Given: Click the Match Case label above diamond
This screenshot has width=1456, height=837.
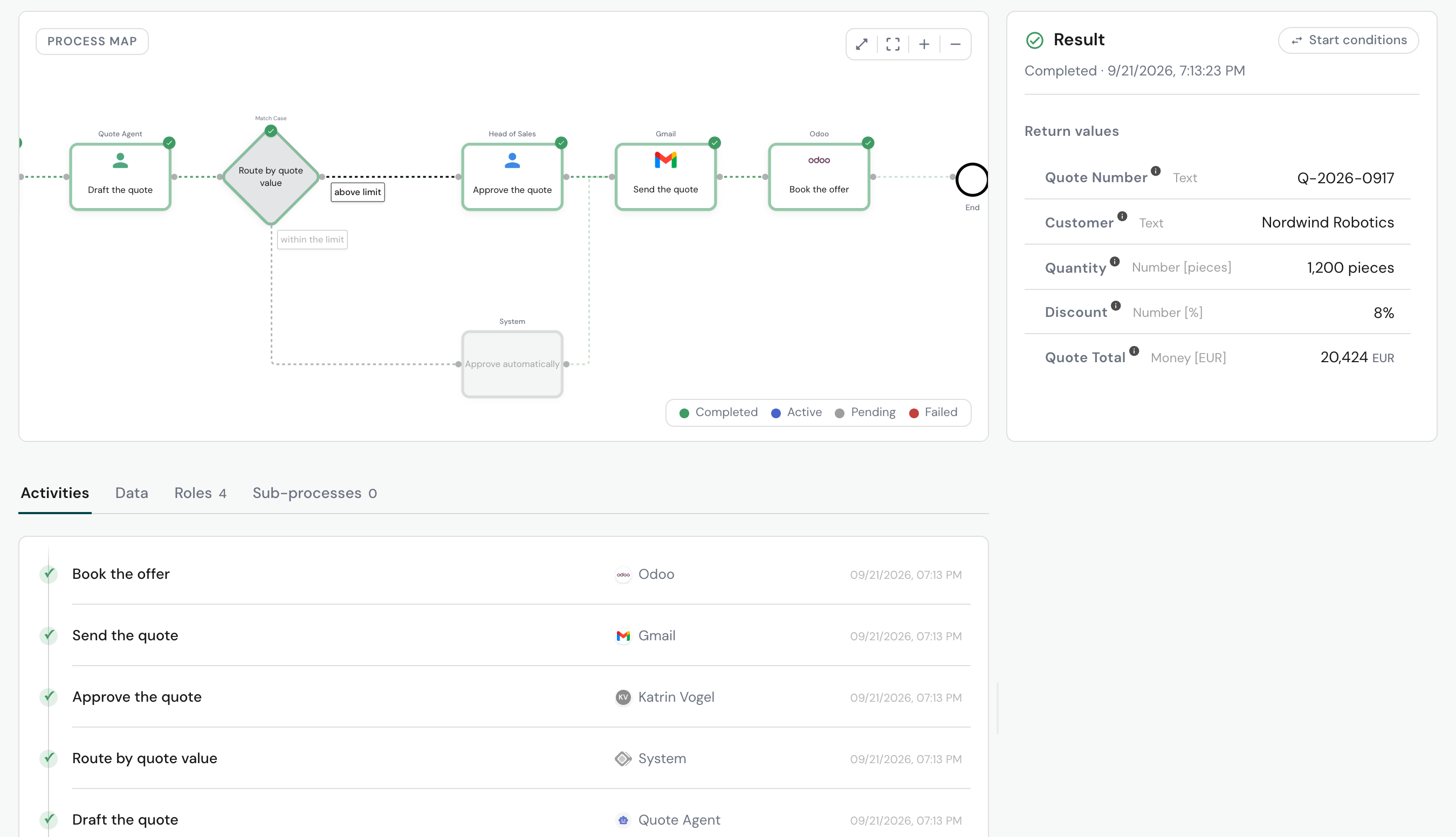Looking at the screenshot, I should pos(271,119).
